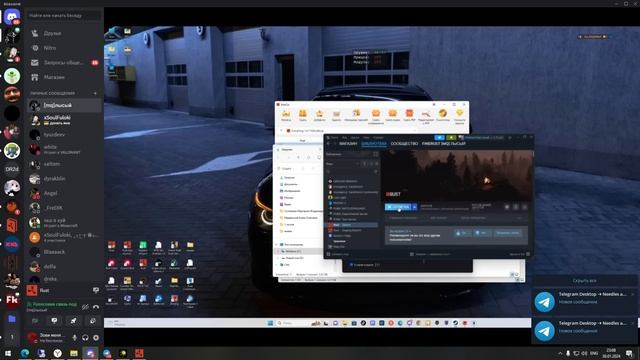Toggle camera in Discord voice panel

click(35, 321)
